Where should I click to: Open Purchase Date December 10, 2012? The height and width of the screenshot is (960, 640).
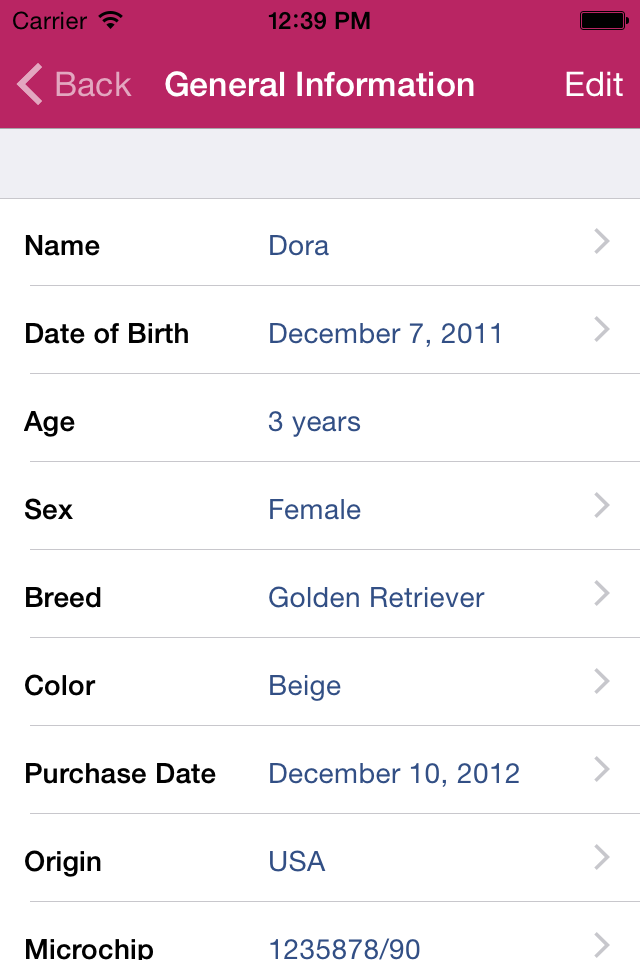(393, 774)
